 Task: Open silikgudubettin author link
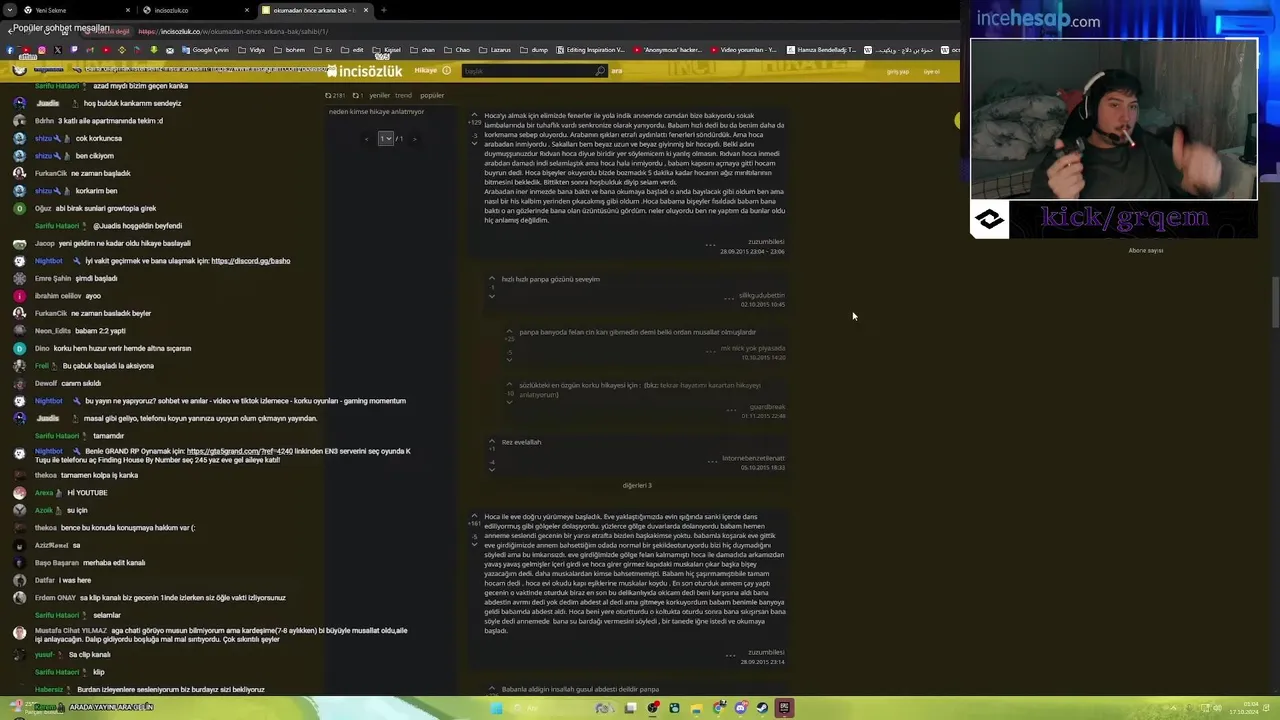coord(762,295)
